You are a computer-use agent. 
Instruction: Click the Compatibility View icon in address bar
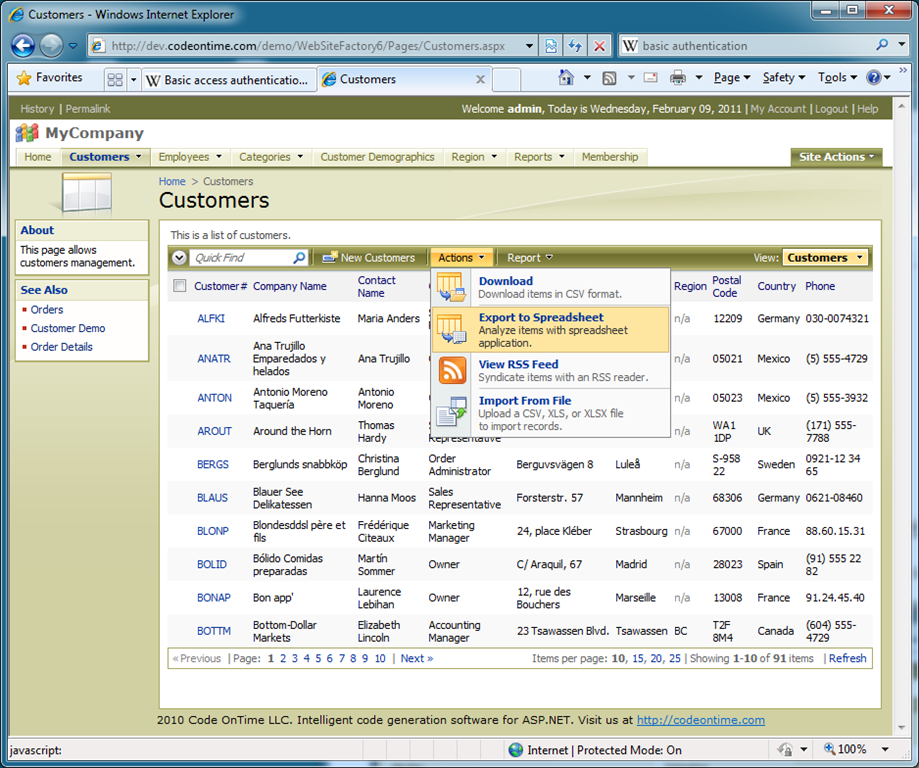[551, 46]
